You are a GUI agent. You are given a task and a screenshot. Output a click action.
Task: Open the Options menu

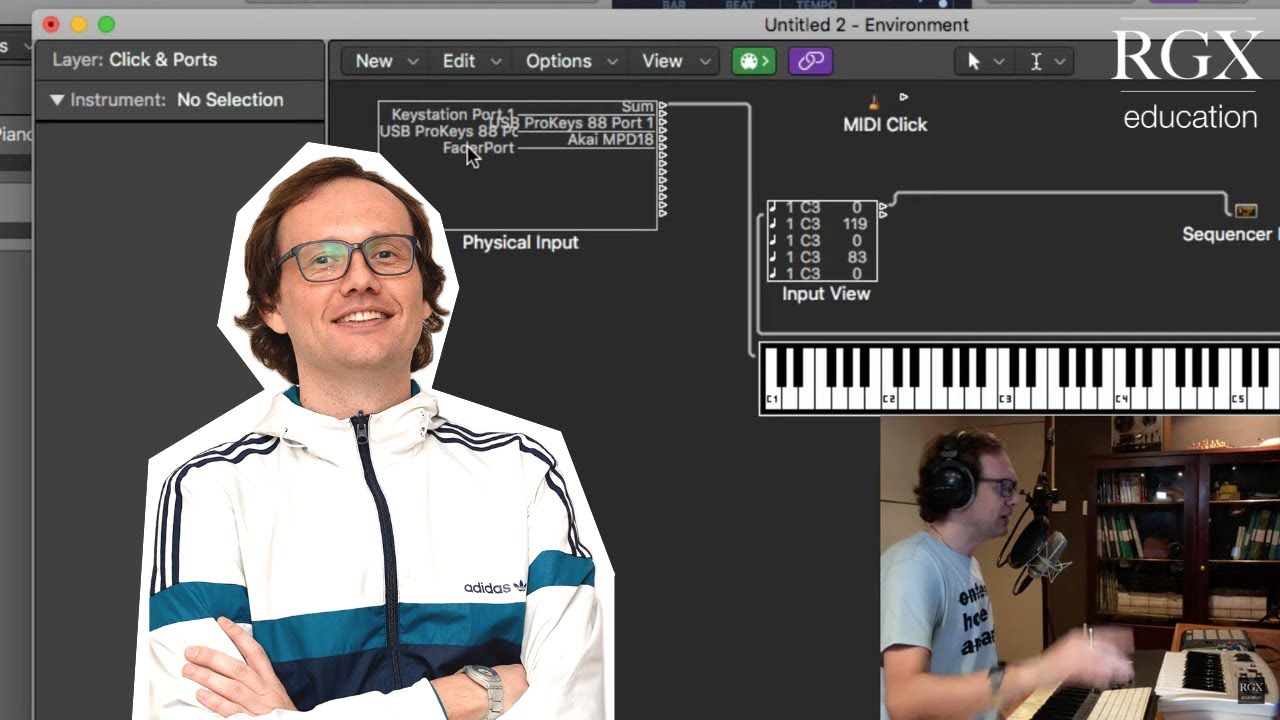tap(571, 61)
